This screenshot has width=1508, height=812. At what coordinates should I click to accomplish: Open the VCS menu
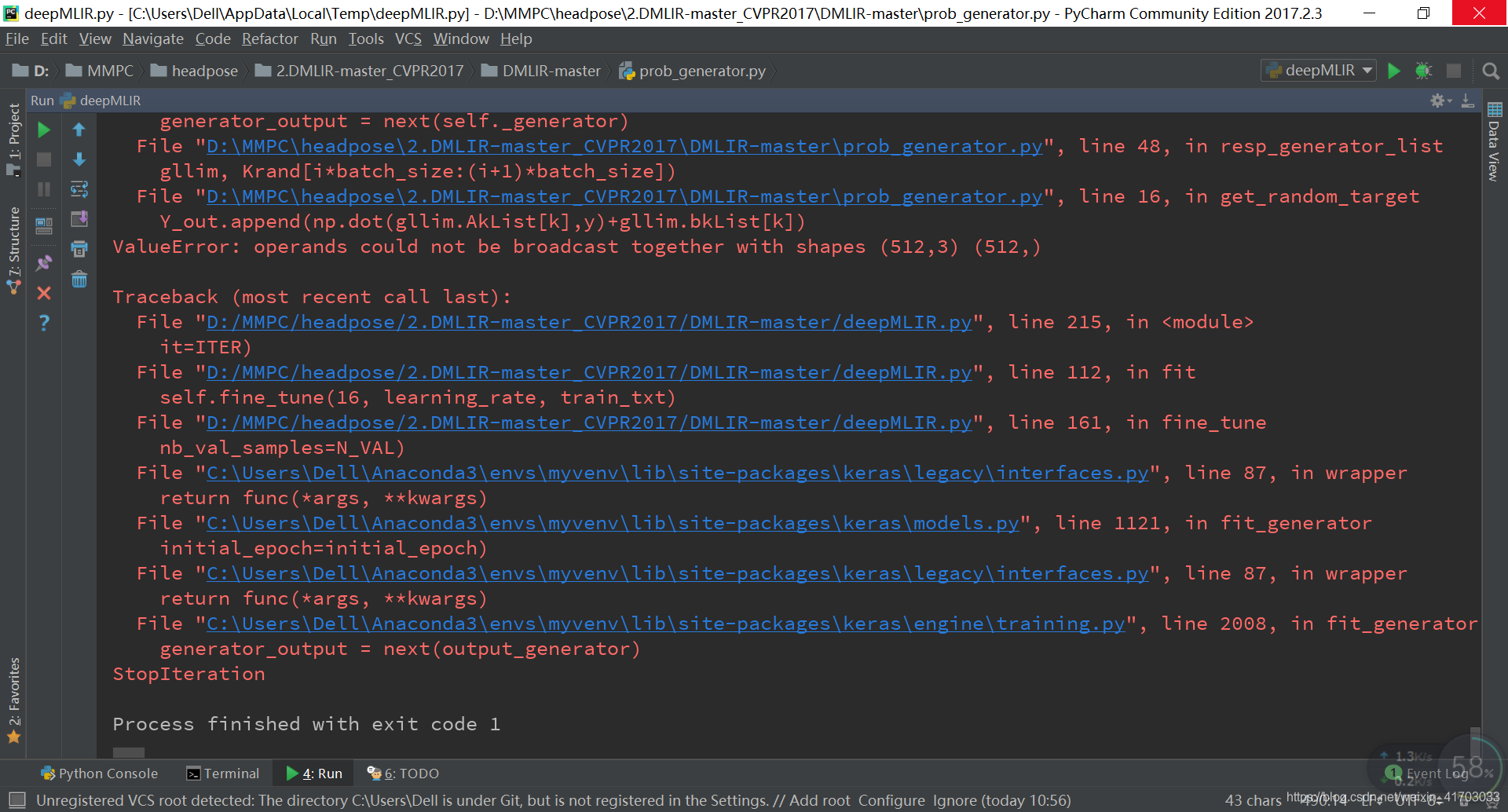click(408, 38)
